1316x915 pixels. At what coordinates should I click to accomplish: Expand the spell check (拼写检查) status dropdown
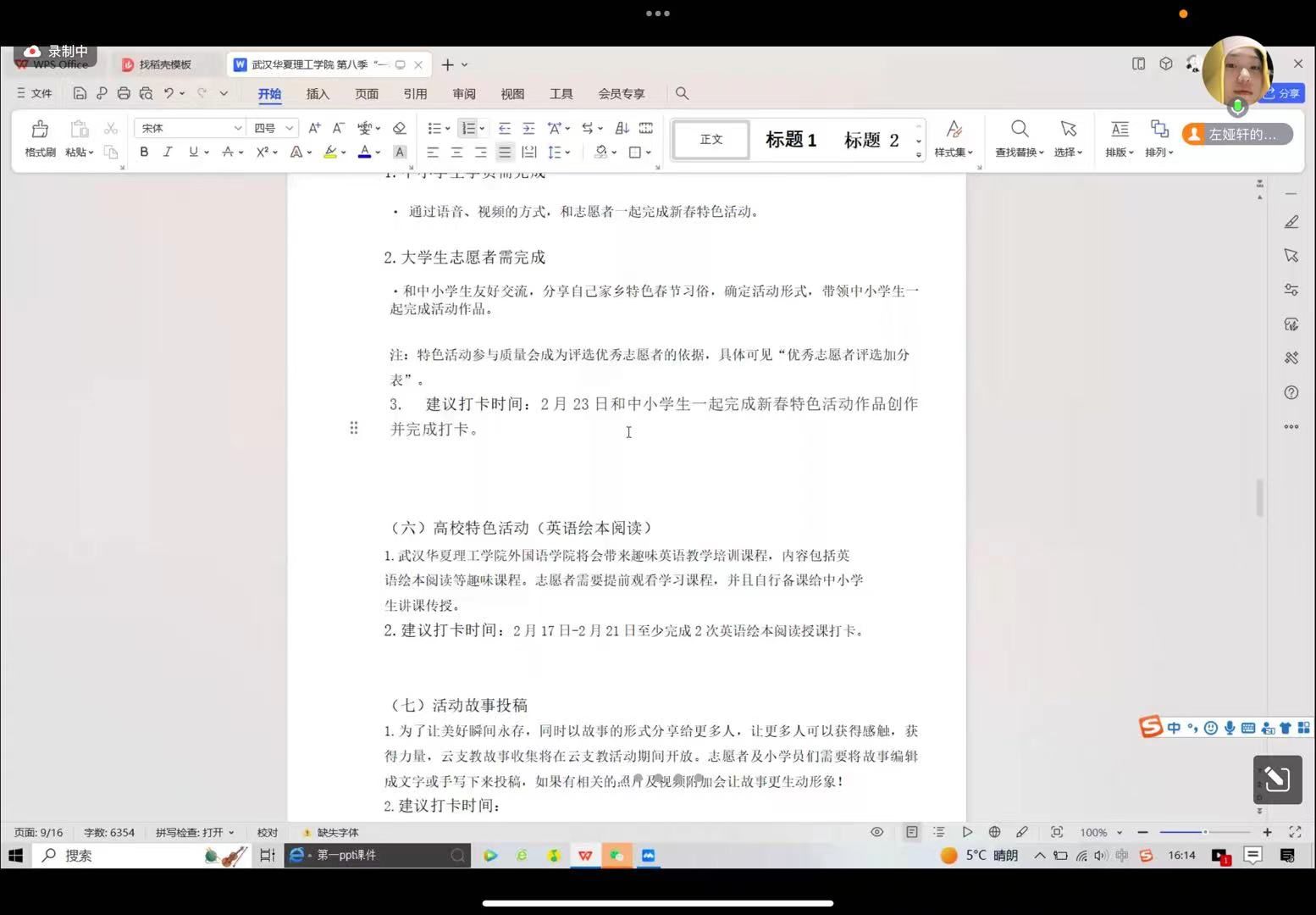point(195,833)
